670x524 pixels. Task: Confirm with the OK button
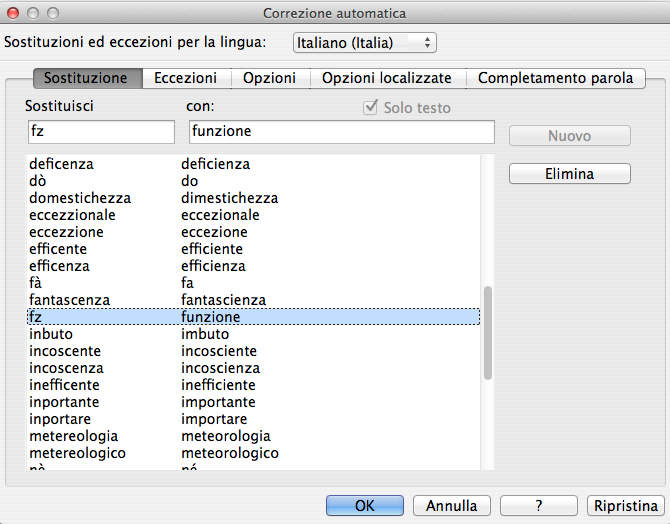(365, 506)
